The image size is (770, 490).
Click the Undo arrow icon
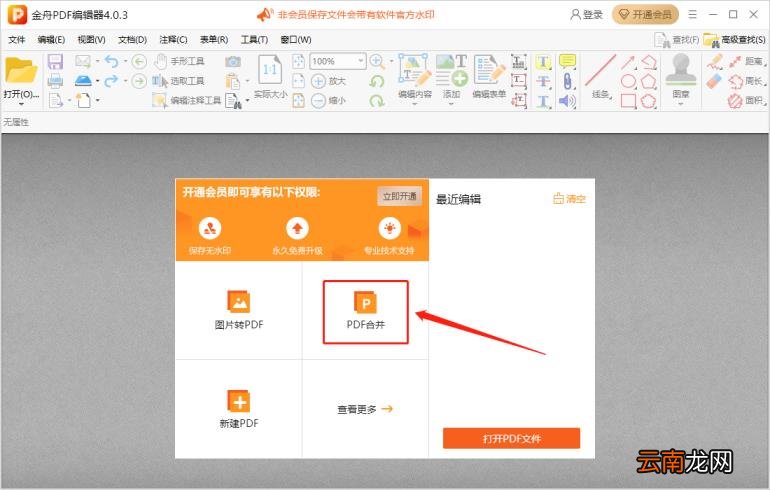[x=111, y=61]
